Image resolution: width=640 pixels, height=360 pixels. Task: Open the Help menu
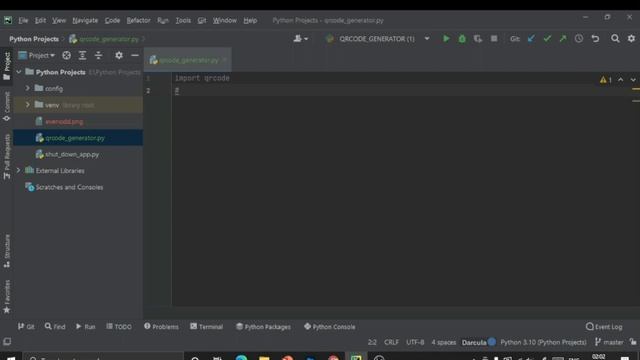250,20
